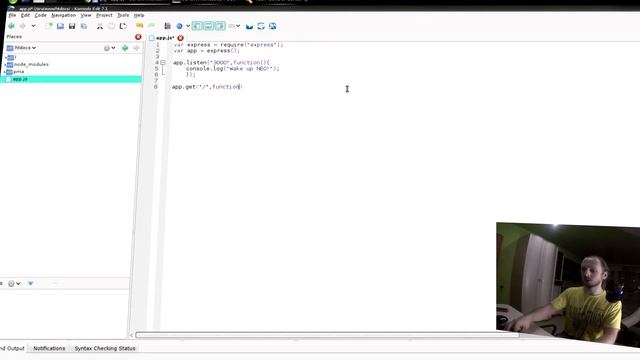Expand the first folder in Places tree
Screen dimensions: 640x360
click(5, 58)
